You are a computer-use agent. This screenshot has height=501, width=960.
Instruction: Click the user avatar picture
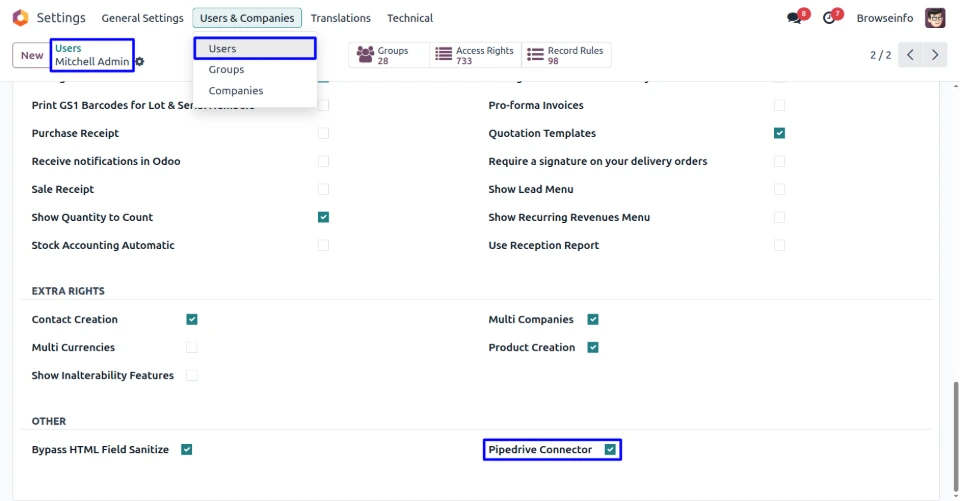point(935,18)
